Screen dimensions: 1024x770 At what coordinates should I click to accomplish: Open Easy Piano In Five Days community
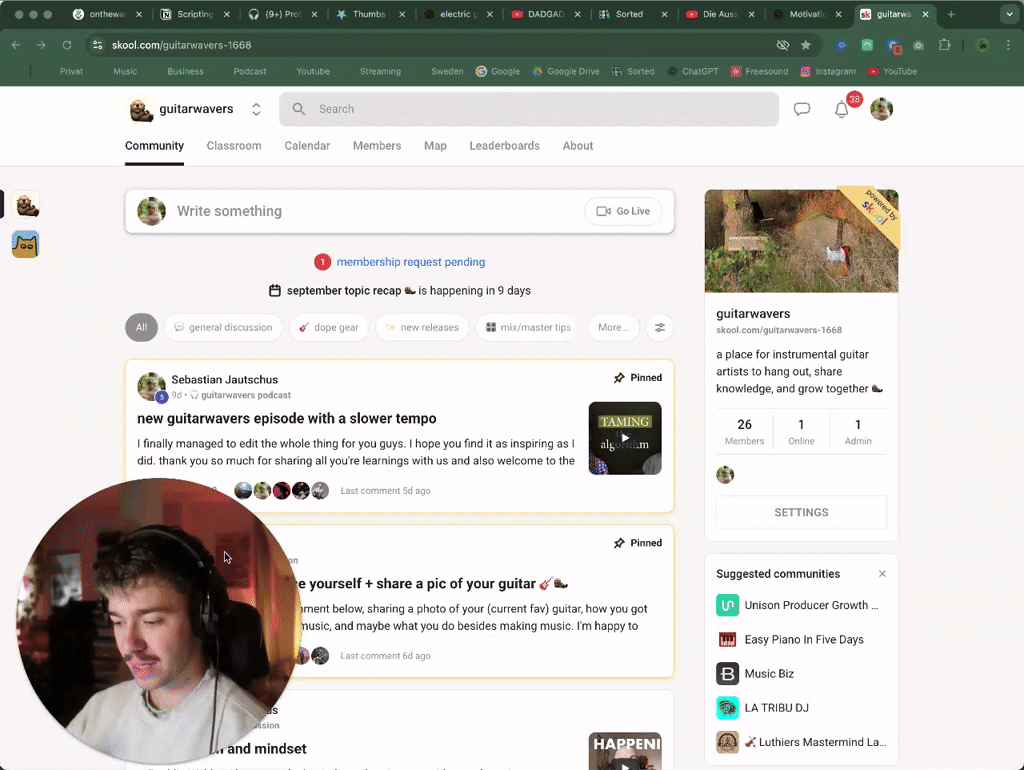801,639
